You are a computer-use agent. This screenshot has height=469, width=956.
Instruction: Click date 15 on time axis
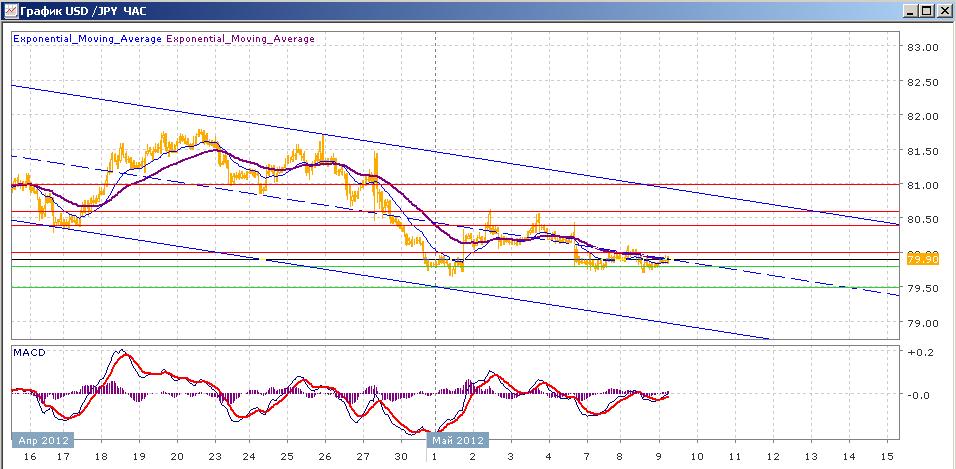[887, 456]
